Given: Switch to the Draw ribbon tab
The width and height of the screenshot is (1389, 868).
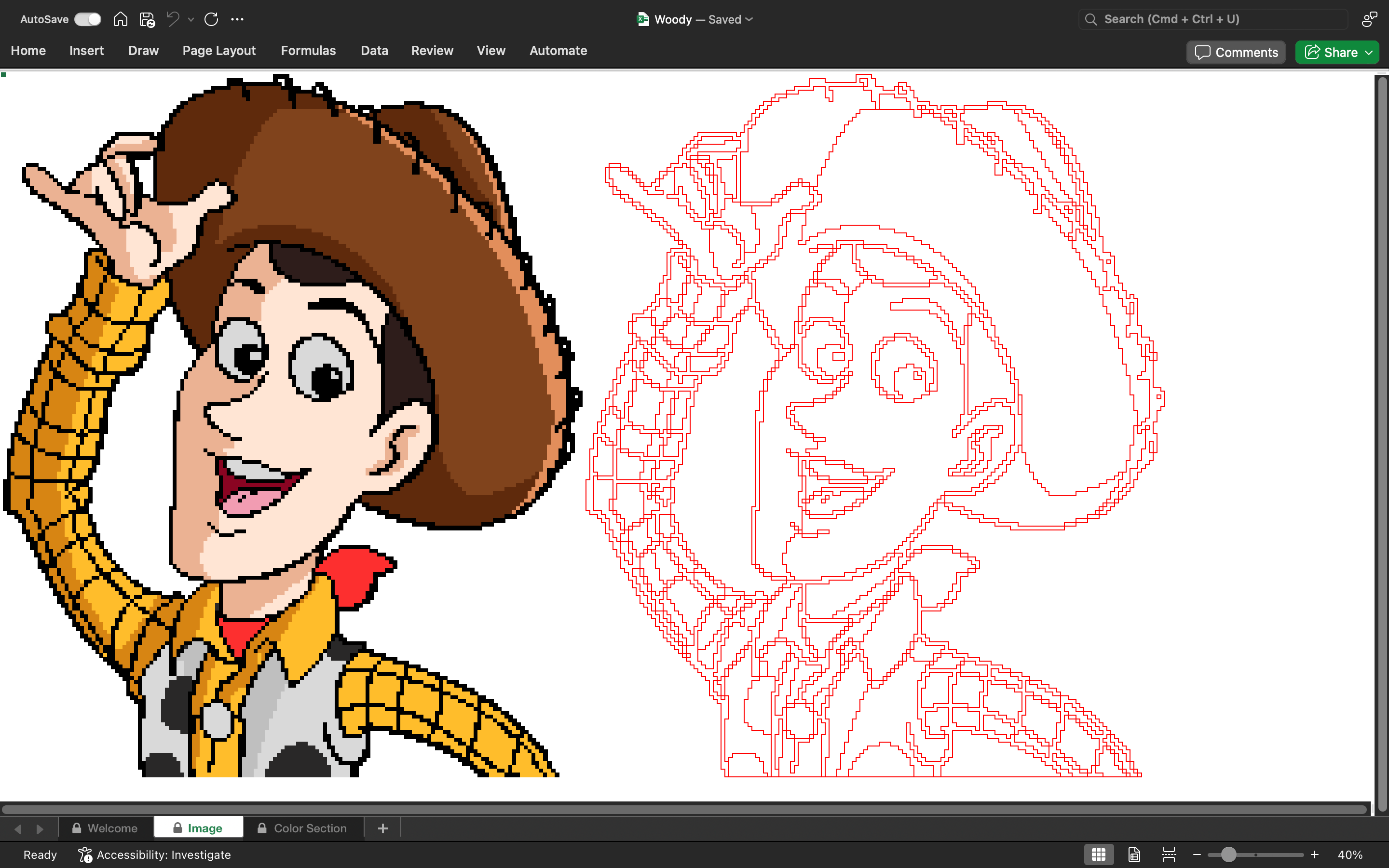Looking at the screenshot, I should [x=144, y=51].
